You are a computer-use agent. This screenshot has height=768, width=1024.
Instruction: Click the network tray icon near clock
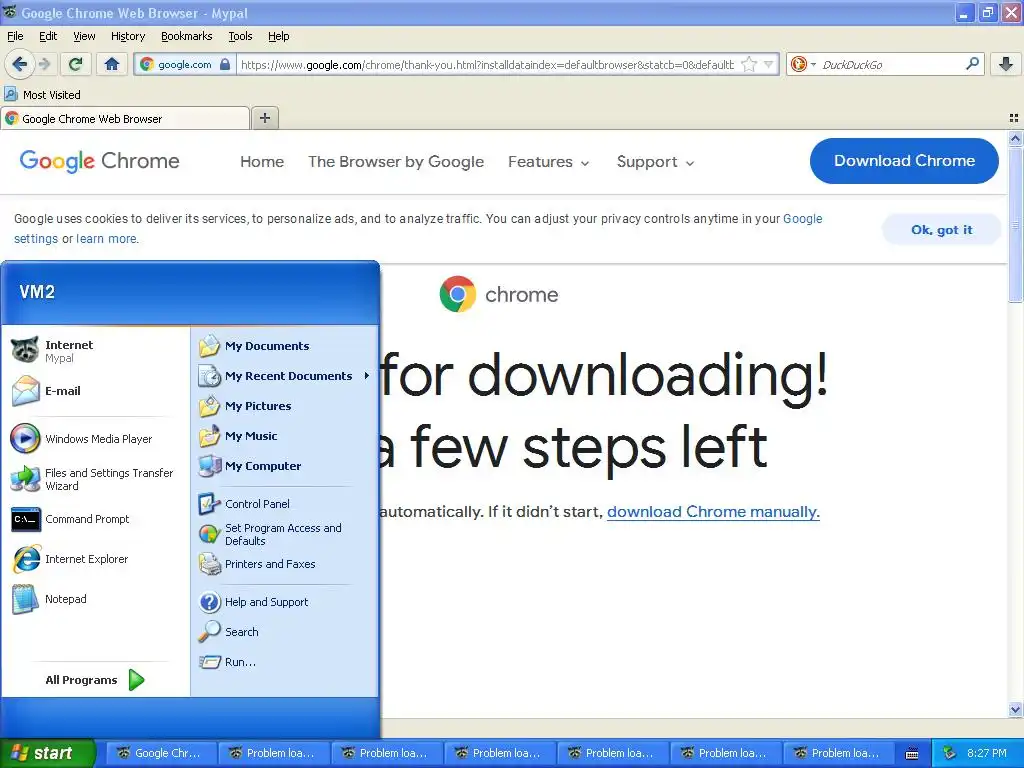[x=950, y=753]
